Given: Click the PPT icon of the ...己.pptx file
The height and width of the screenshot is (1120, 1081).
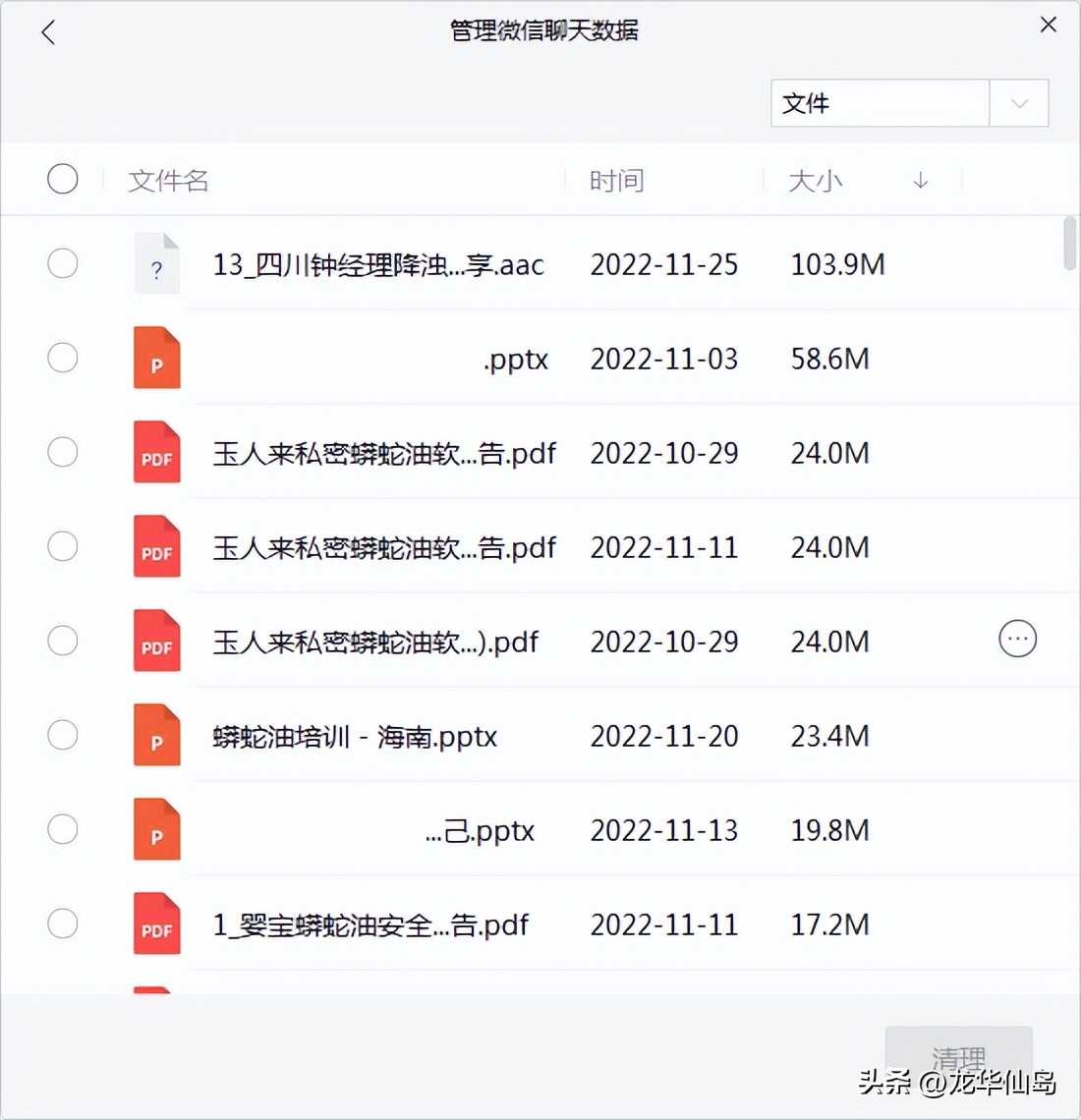Looking at the screenshot, I should [155, 829].
